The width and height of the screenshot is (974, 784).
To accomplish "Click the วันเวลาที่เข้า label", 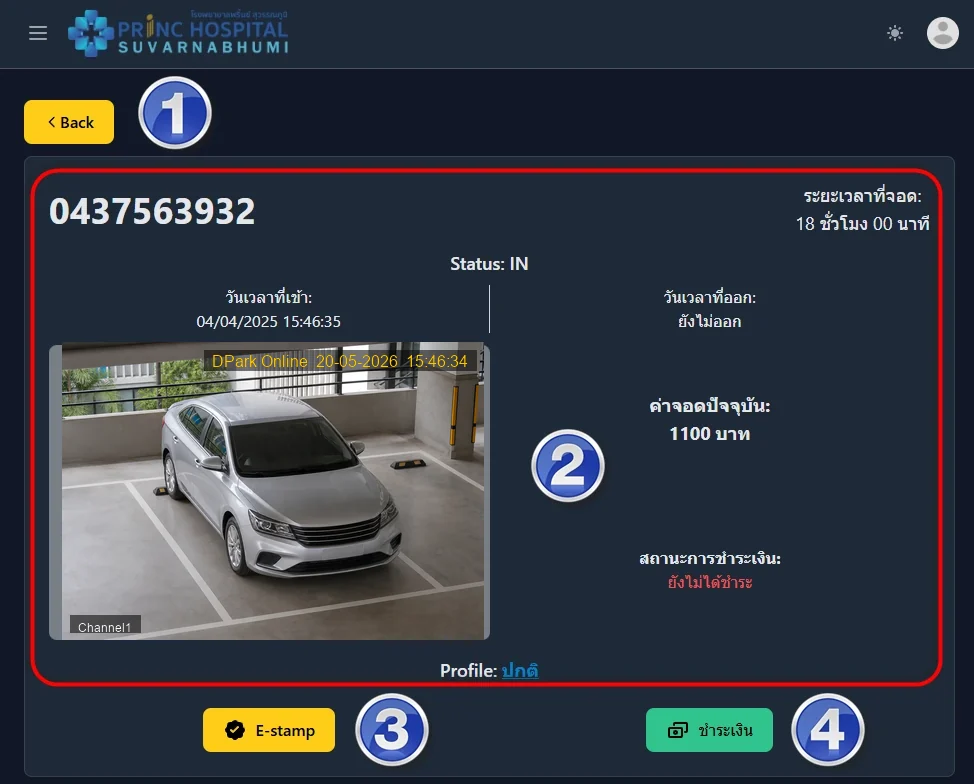I will [268, 298].
